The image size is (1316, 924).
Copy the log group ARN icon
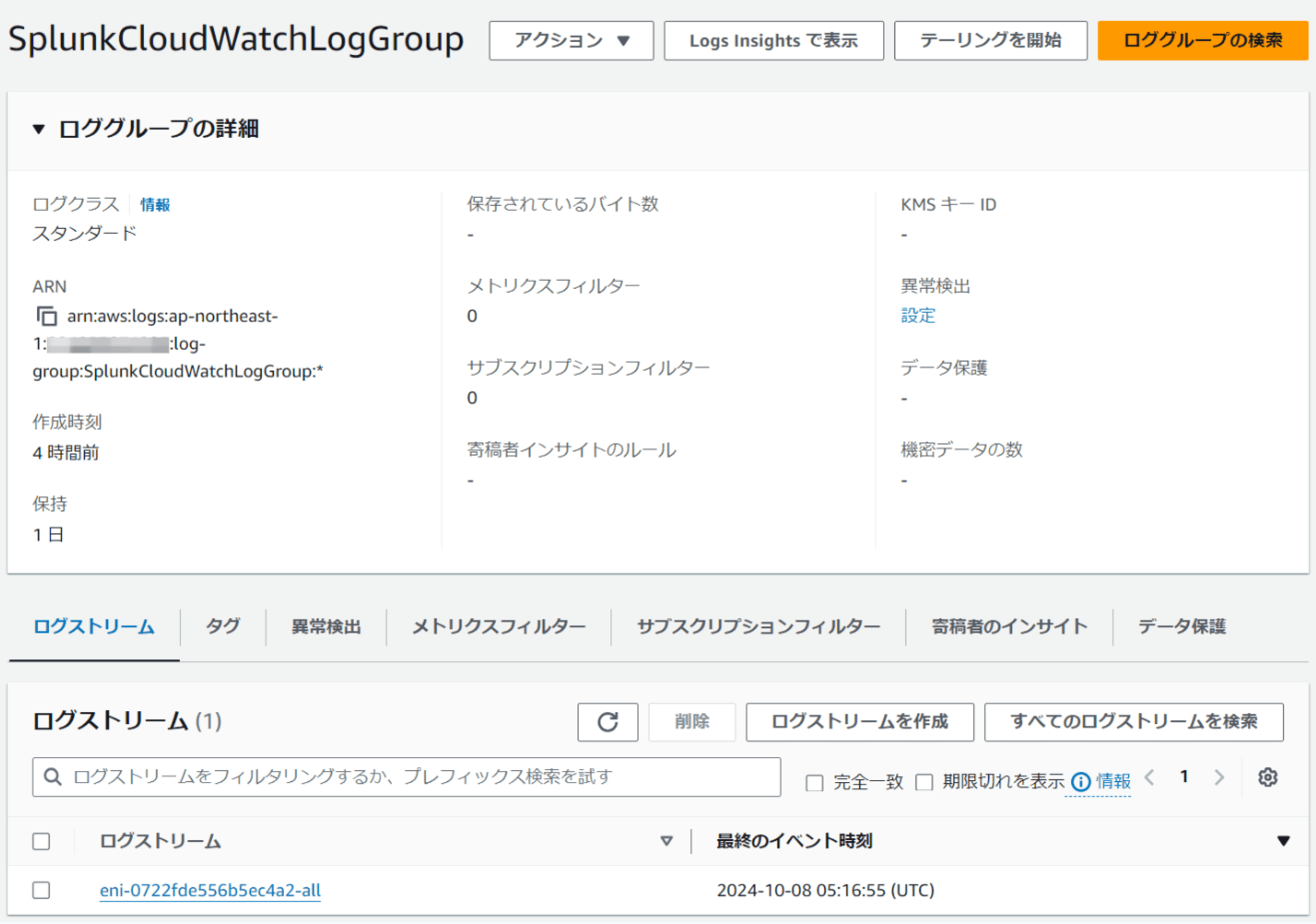pos(46,316)
